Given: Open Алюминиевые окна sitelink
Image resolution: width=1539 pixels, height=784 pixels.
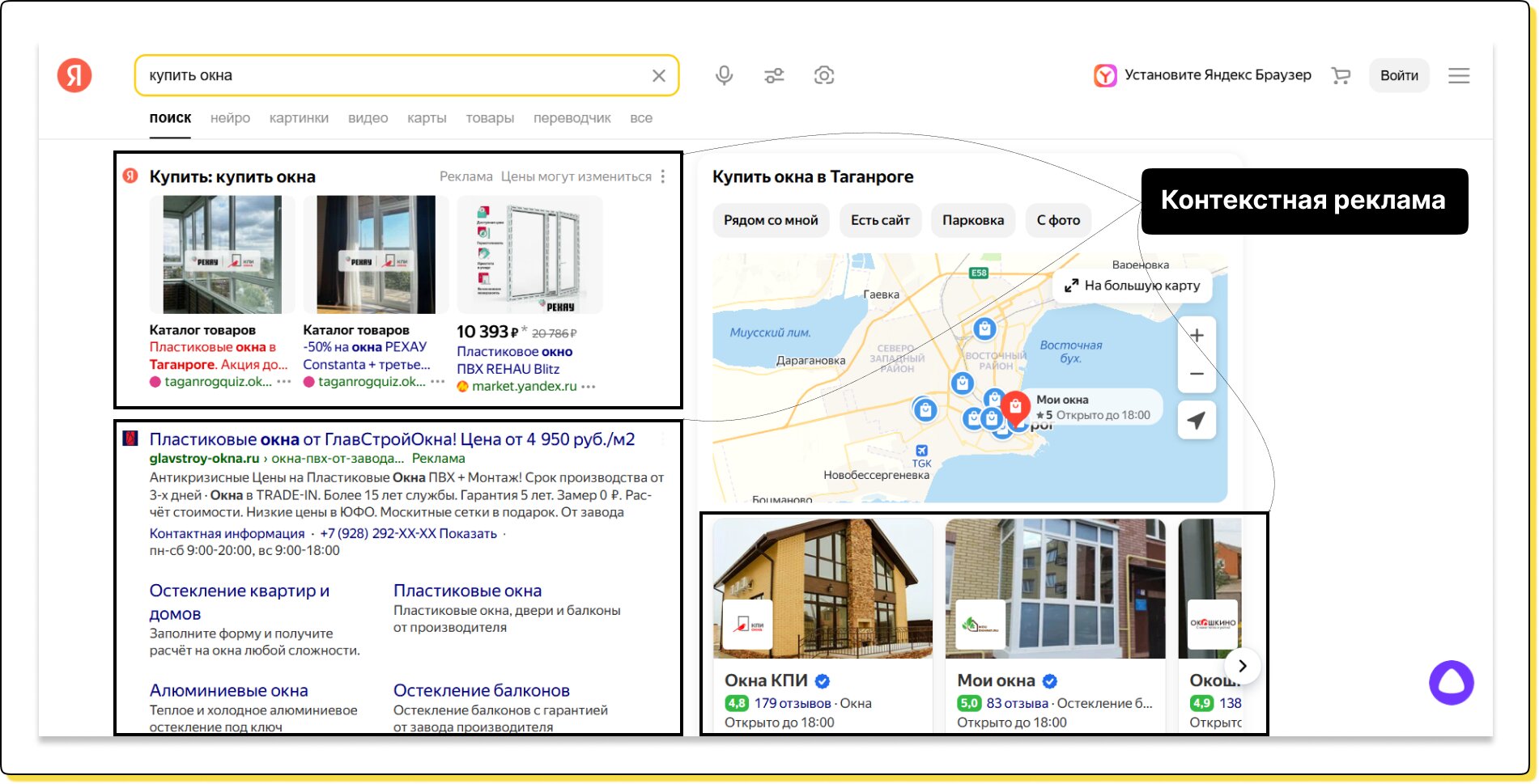Looking at the screenshot, I should tap(228, 691).
